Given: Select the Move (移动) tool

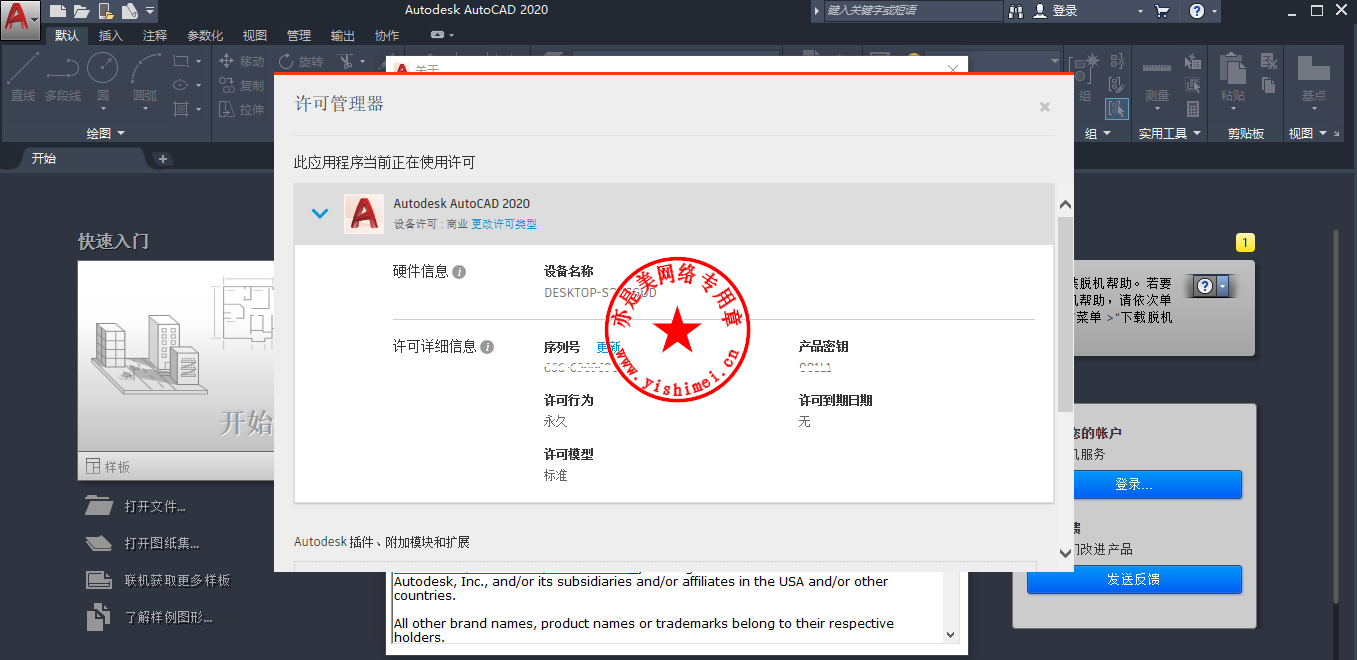Looking at the screenshot, I should click(241, 61).
